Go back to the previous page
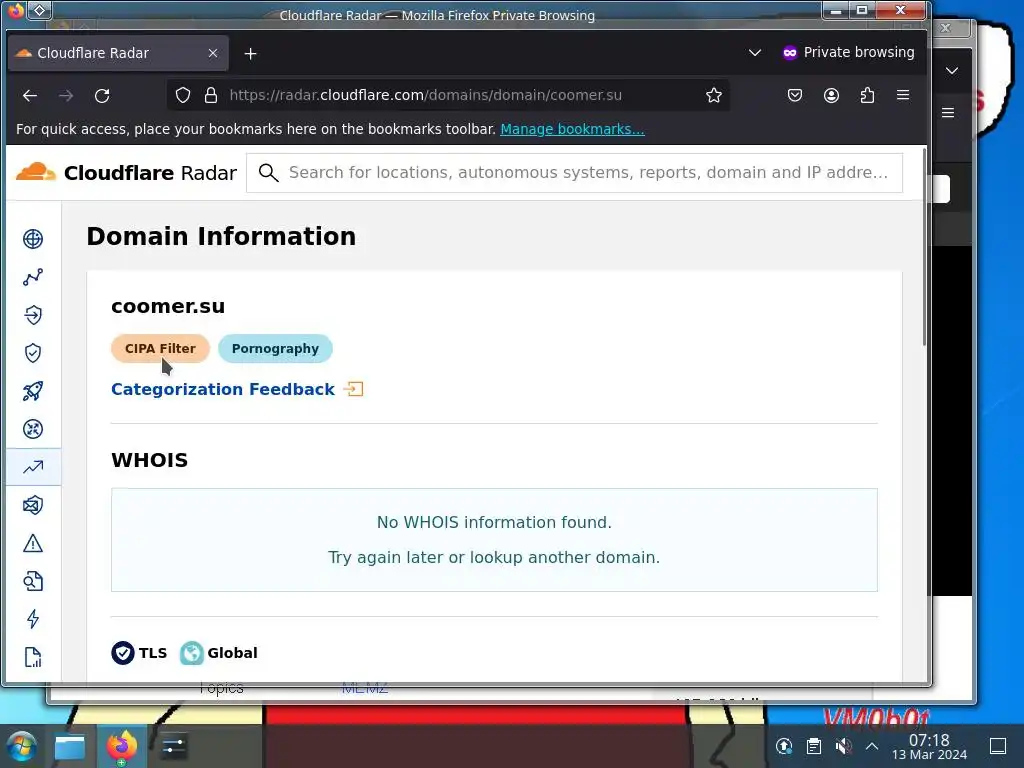 pos(30,95)
